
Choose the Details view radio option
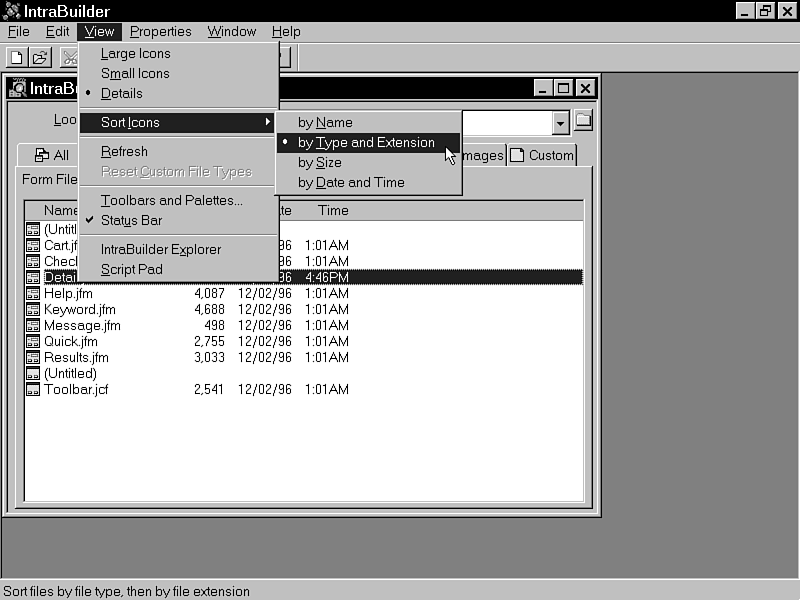(121, 93)
